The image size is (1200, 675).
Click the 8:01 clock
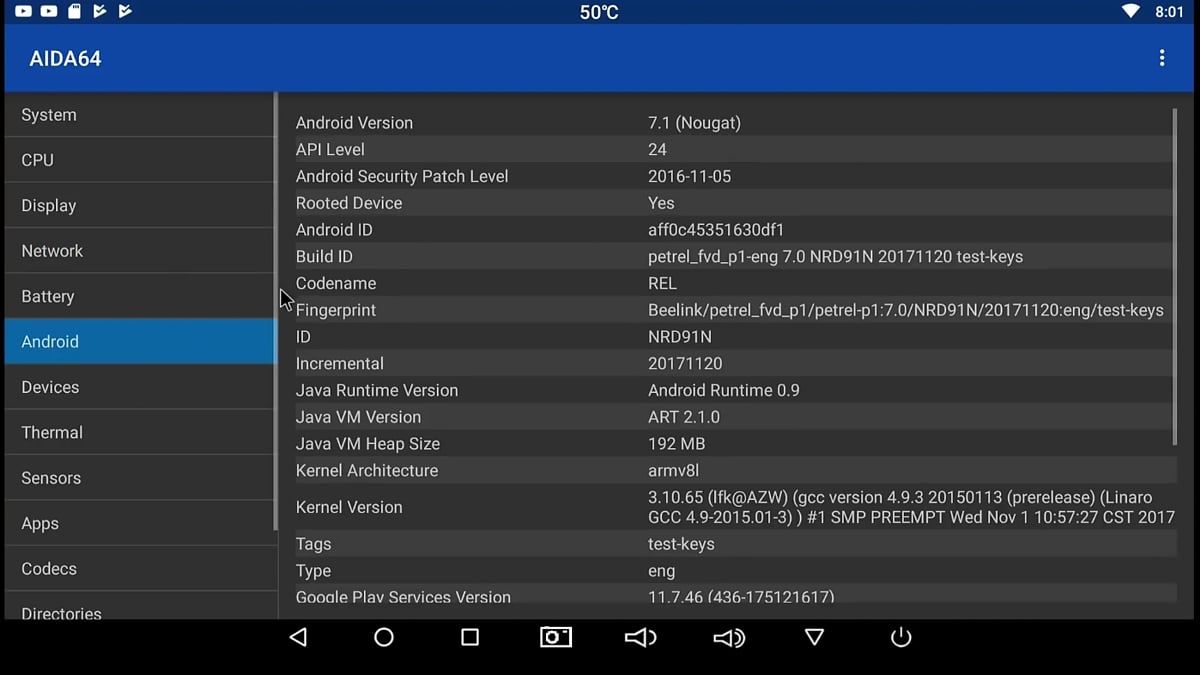(x=1169, y=12)
